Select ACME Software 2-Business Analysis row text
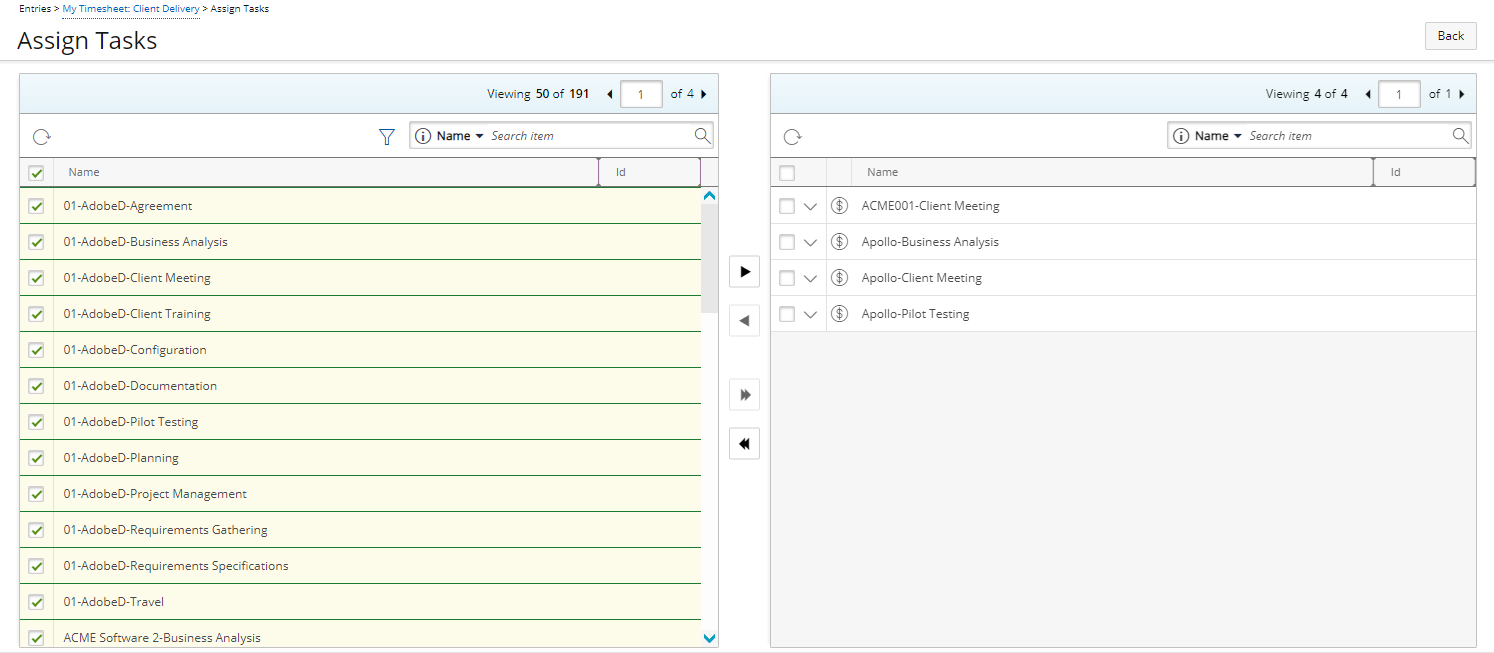1494x653 pixels. point(162,638)
